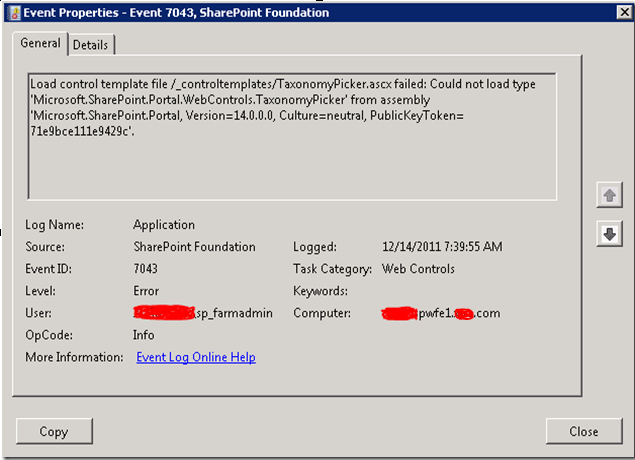Click the Computer label

[322, 313]
